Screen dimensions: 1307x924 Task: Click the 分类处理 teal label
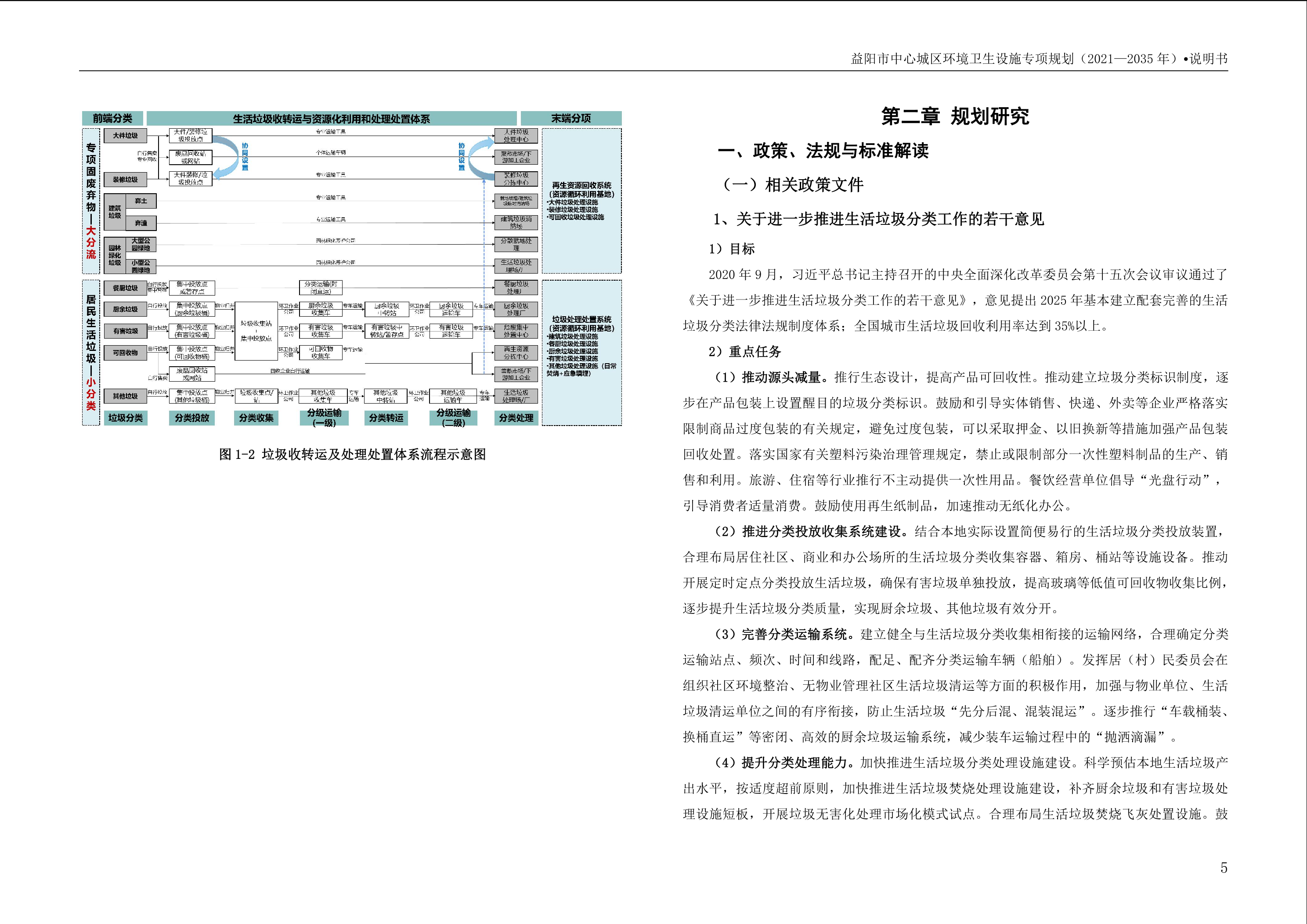[x=516, y=418]
